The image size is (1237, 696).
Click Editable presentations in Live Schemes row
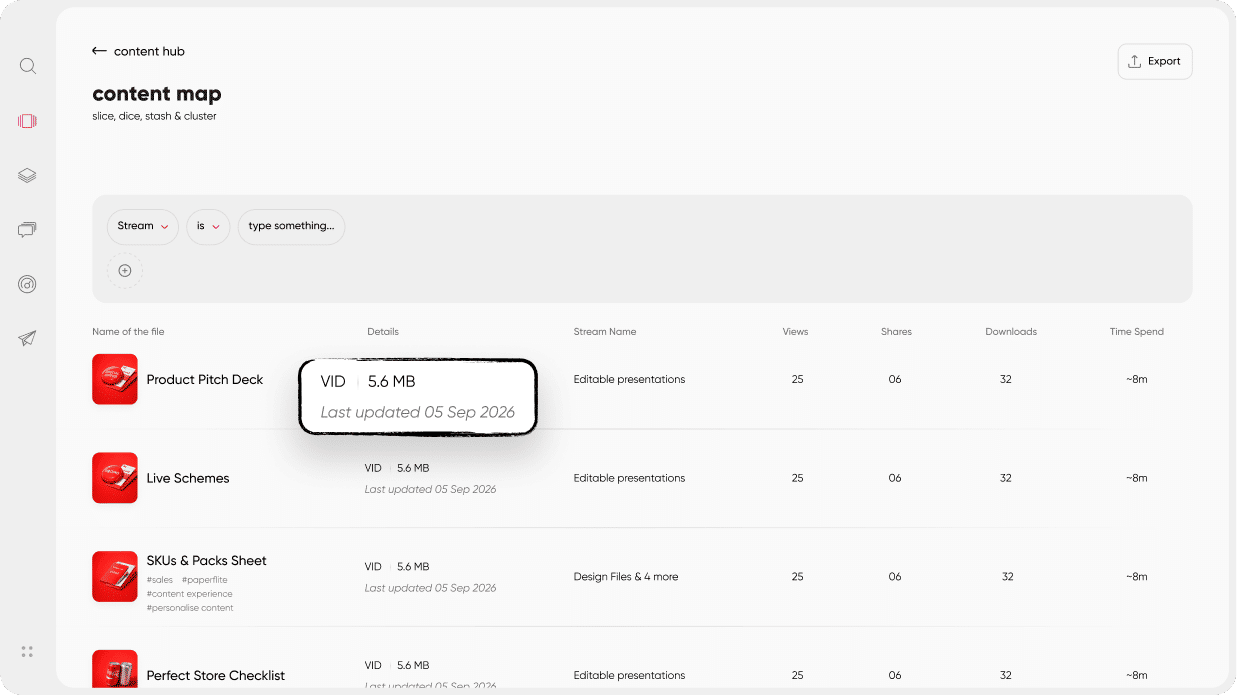tap(629, 478)
